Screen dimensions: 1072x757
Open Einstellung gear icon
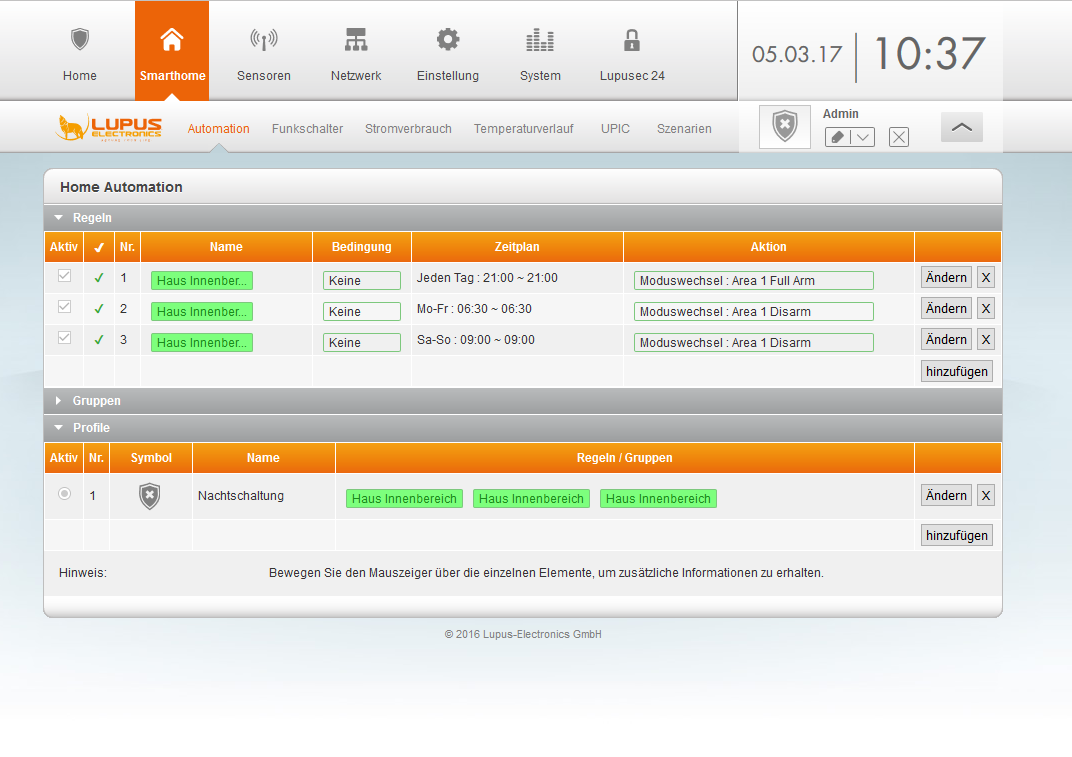[448, 40]
